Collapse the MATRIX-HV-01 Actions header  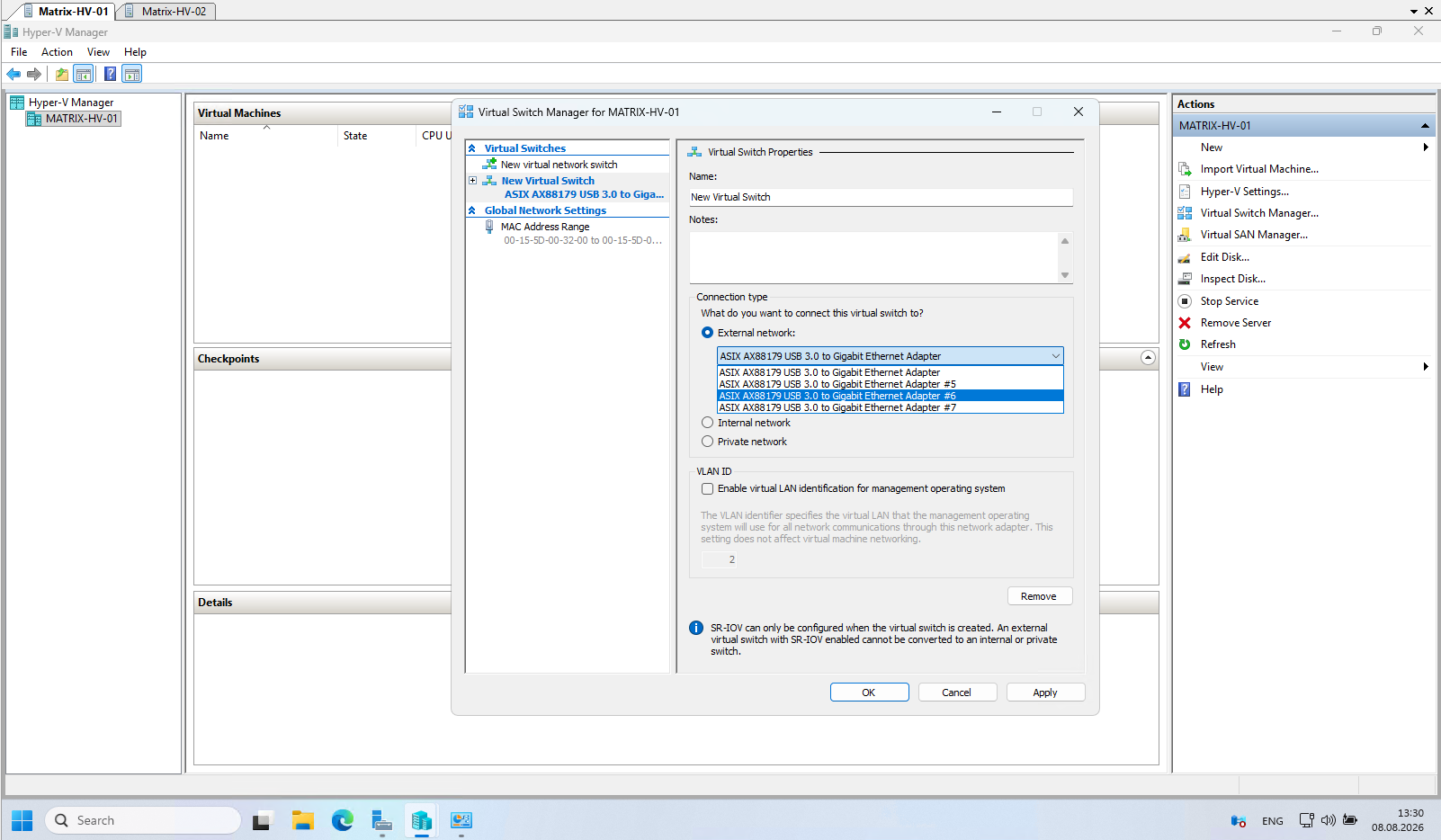[1425, 126]
